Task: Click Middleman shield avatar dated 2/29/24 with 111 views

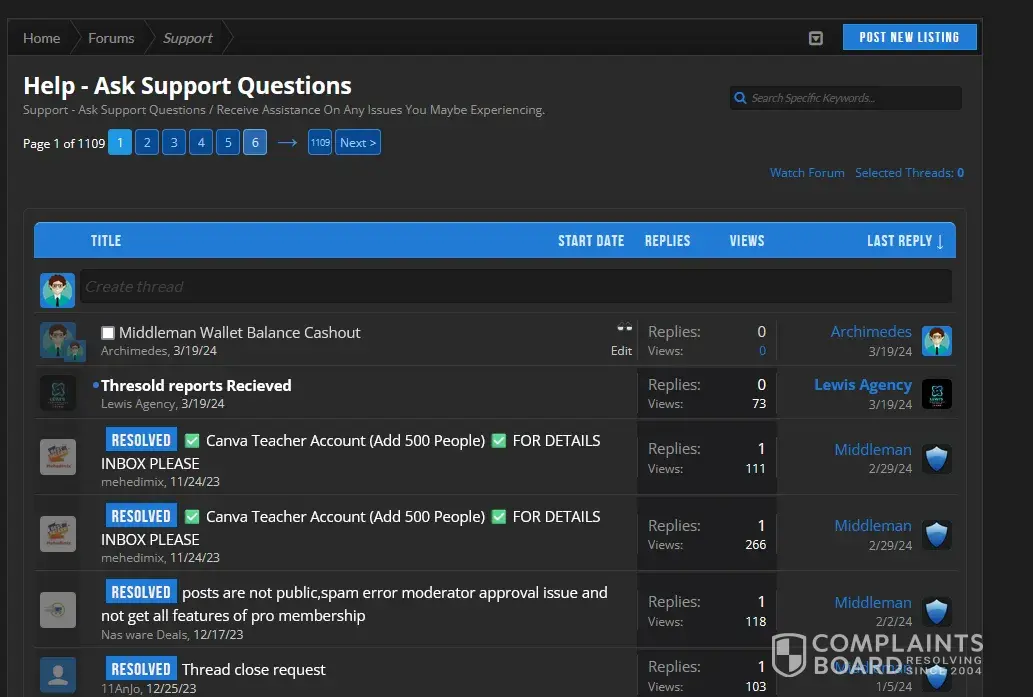Action: click(x=936, y=459)
